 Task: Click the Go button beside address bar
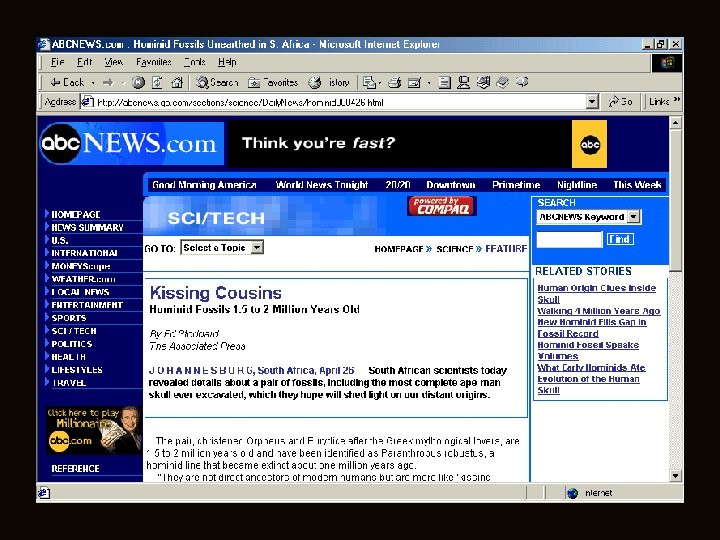(620, 101)
